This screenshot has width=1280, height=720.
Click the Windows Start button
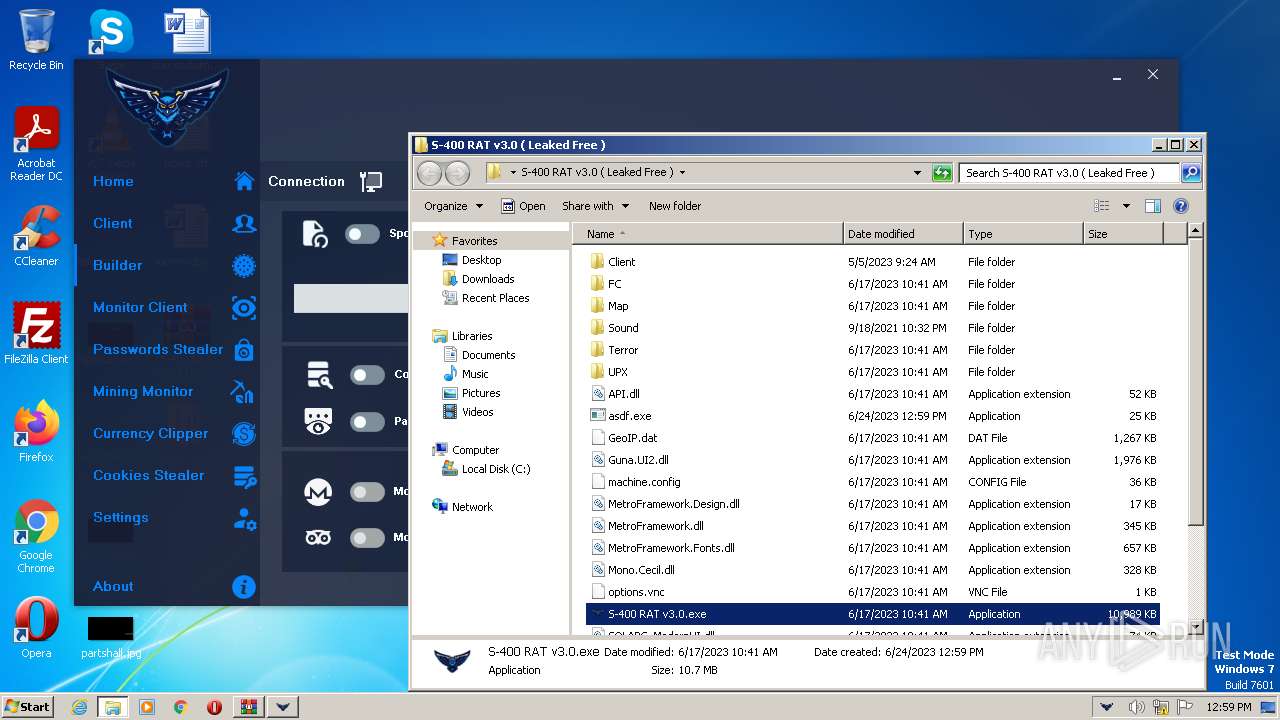tap(28, 706)
